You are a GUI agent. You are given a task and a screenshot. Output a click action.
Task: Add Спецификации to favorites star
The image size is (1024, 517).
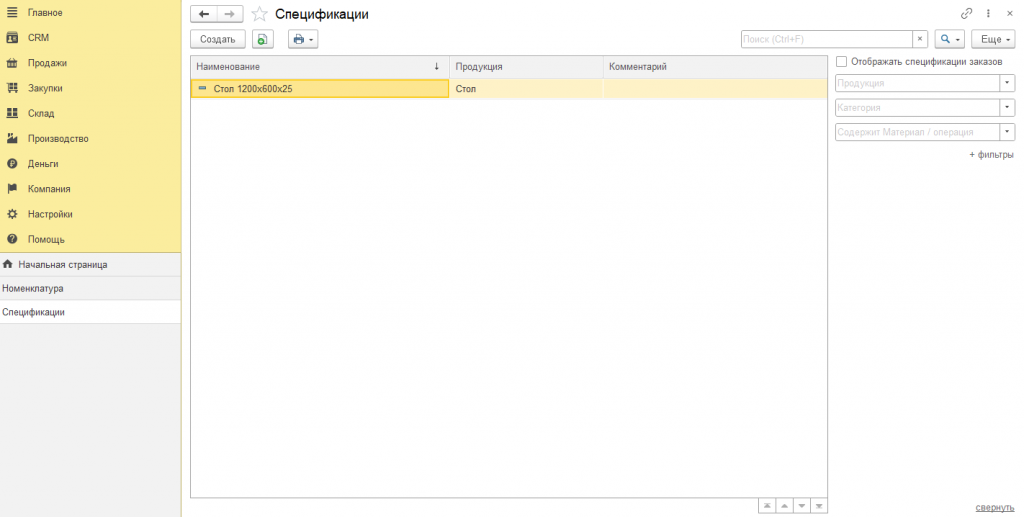coord(259,14)
